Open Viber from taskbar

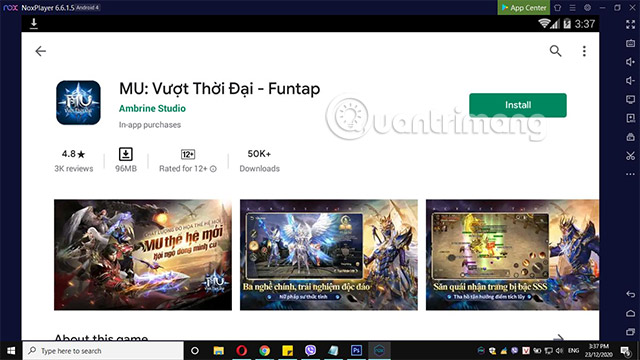pos(310,351)
